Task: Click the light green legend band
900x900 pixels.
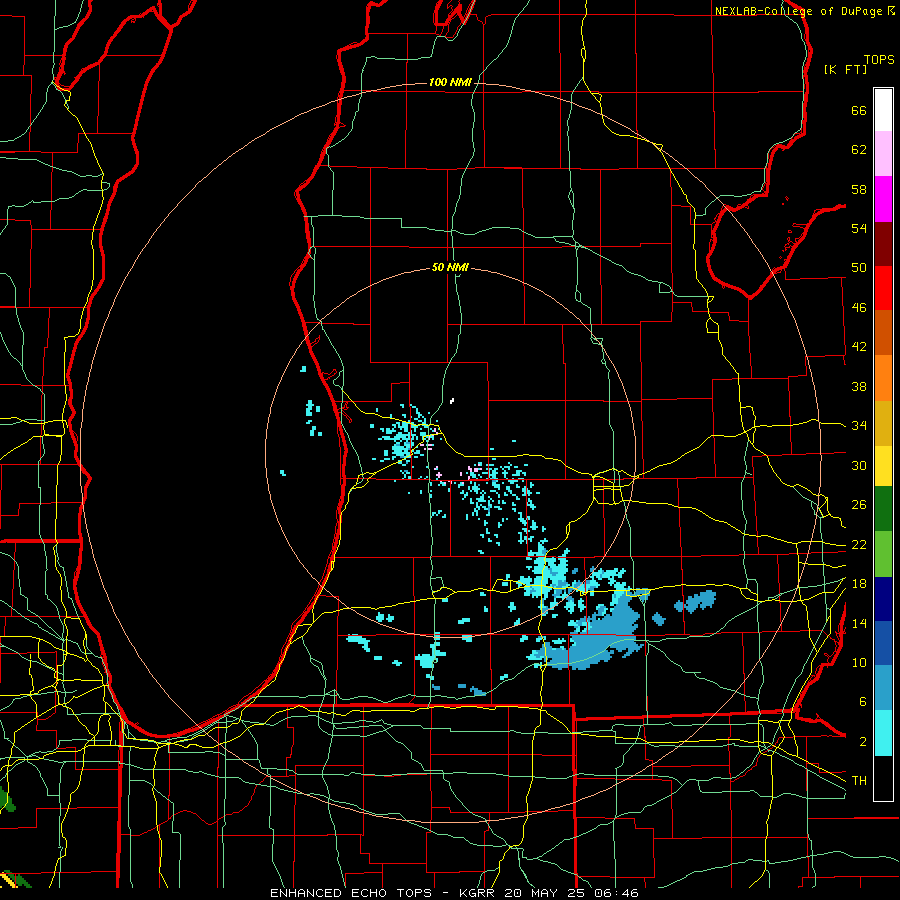Action: click(x=883, y=554)
